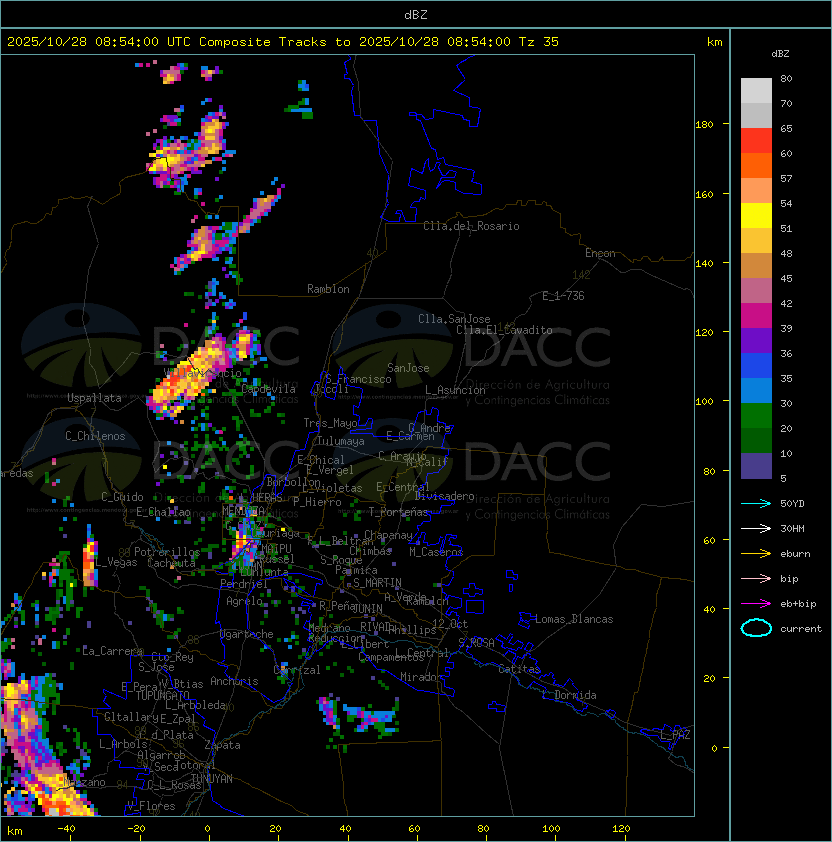Pick the light blue 35-30 dBZ swatch
832x842 pixels.
[756, 390]
